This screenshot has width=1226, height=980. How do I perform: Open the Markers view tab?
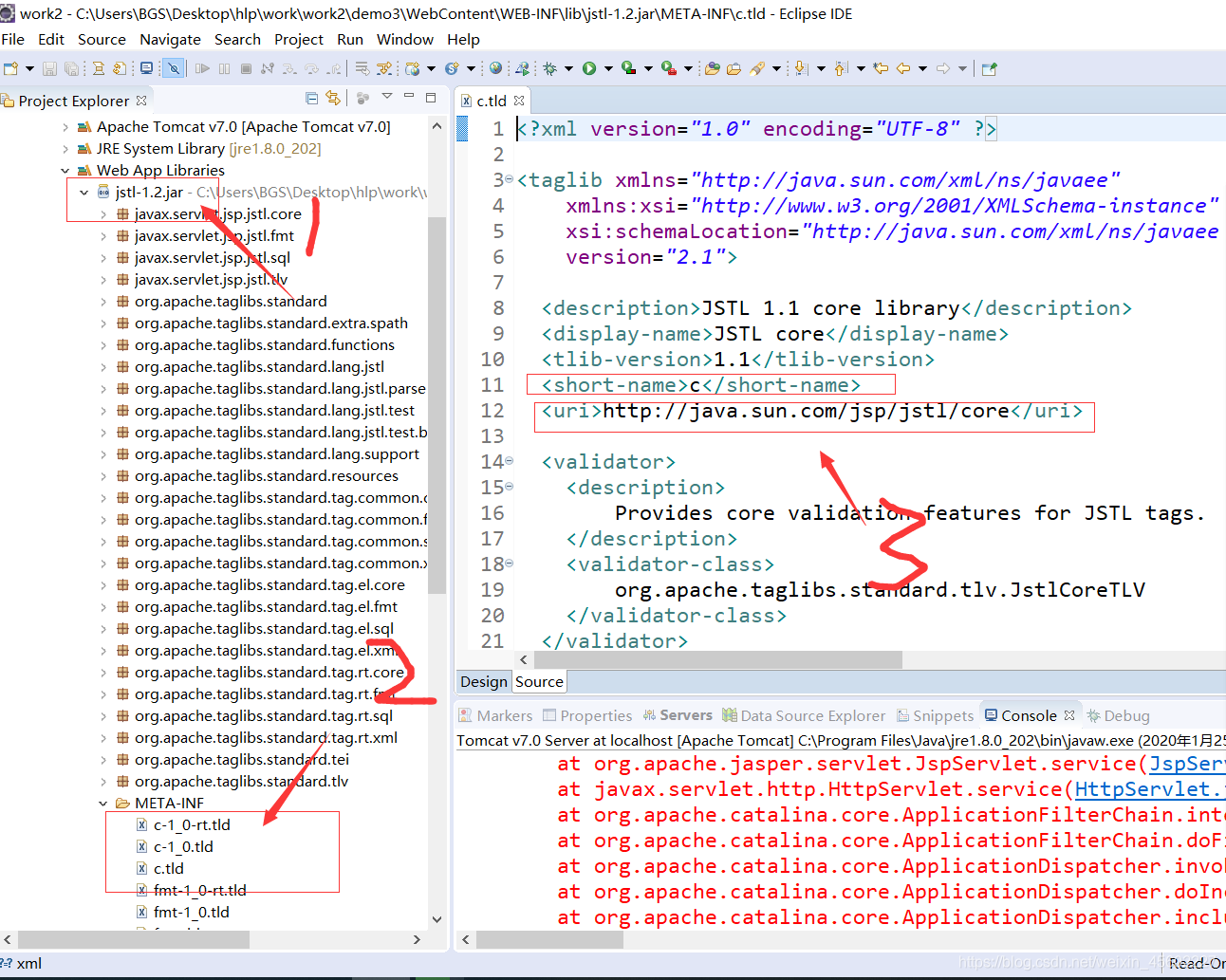[x=495, y=715]
